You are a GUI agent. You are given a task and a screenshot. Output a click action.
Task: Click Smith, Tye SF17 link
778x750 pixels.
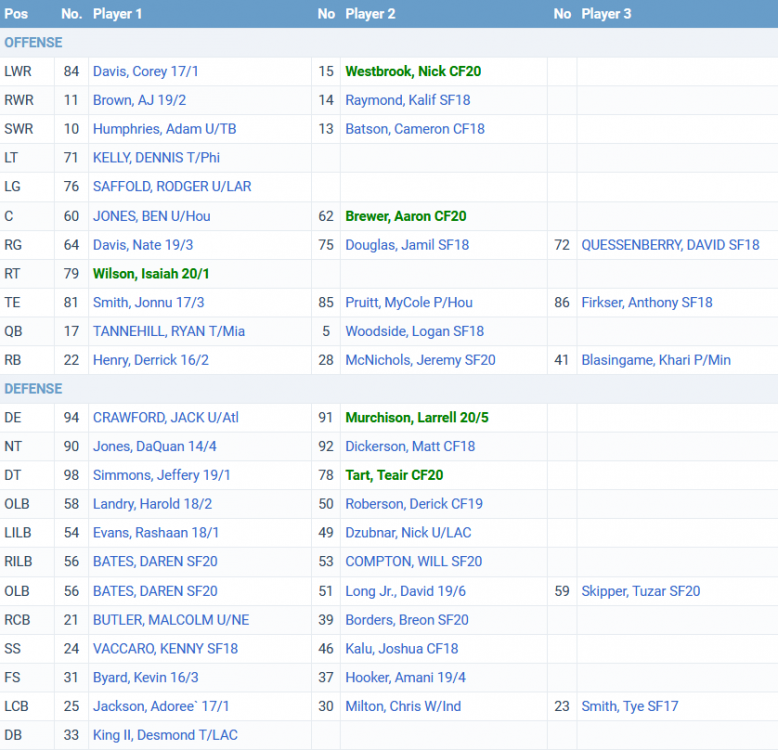(x=630, y=706)
